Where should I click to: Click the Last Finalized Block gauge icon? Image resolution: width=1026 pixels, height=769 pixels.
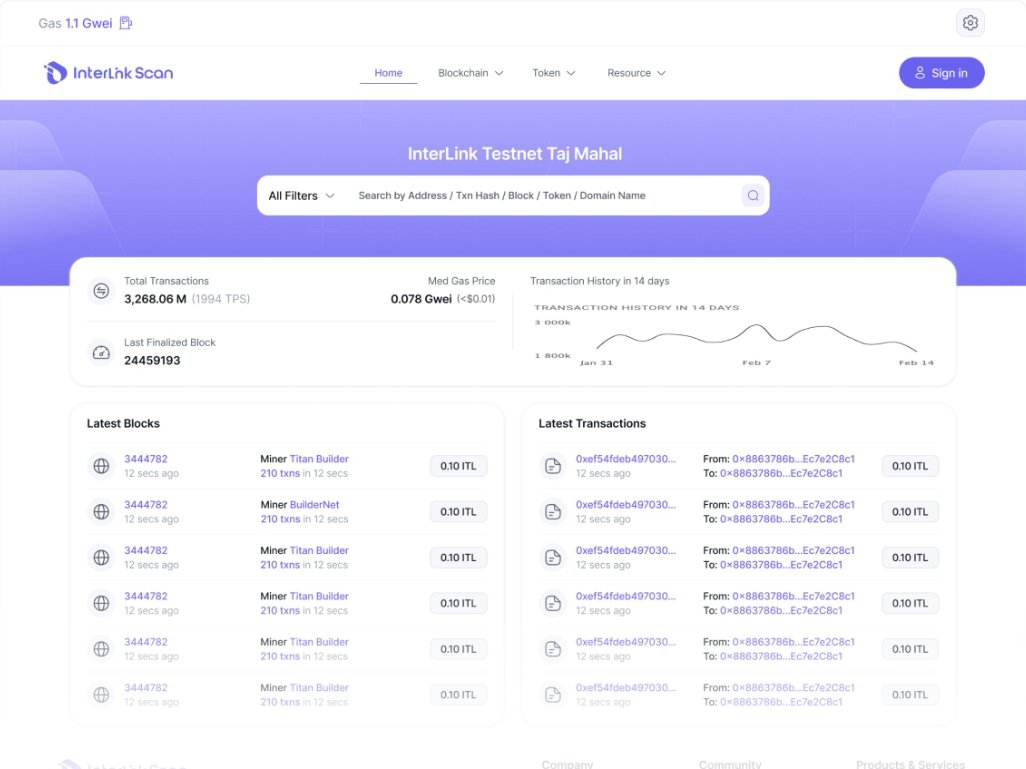[101, 352]
